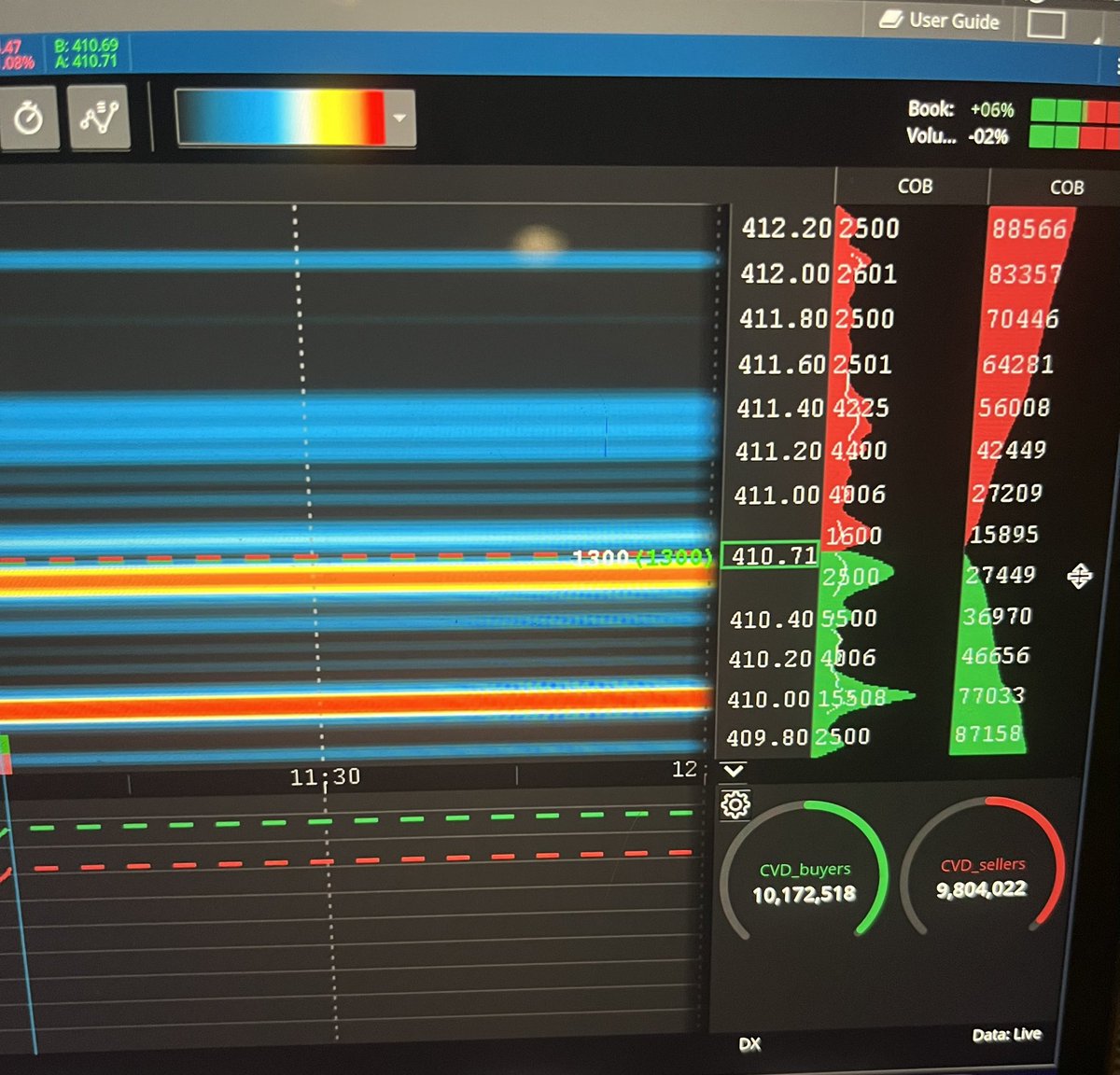Viewport: 1120px width, 1075px height.
Task: Click the current price box 410.71
Action: (x=771, y=557)
